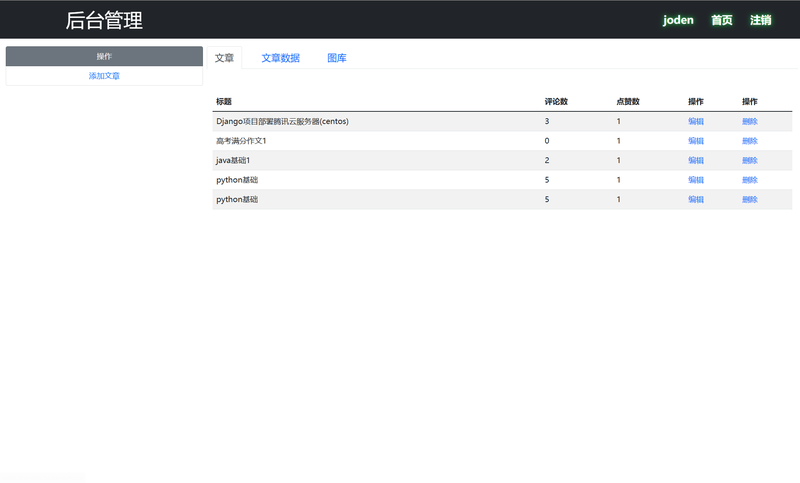The height and width of the screenshot is (483, 800).
Task: Delete the Django项目部署腾讯云服务器 article
Action: coord(749,121)
